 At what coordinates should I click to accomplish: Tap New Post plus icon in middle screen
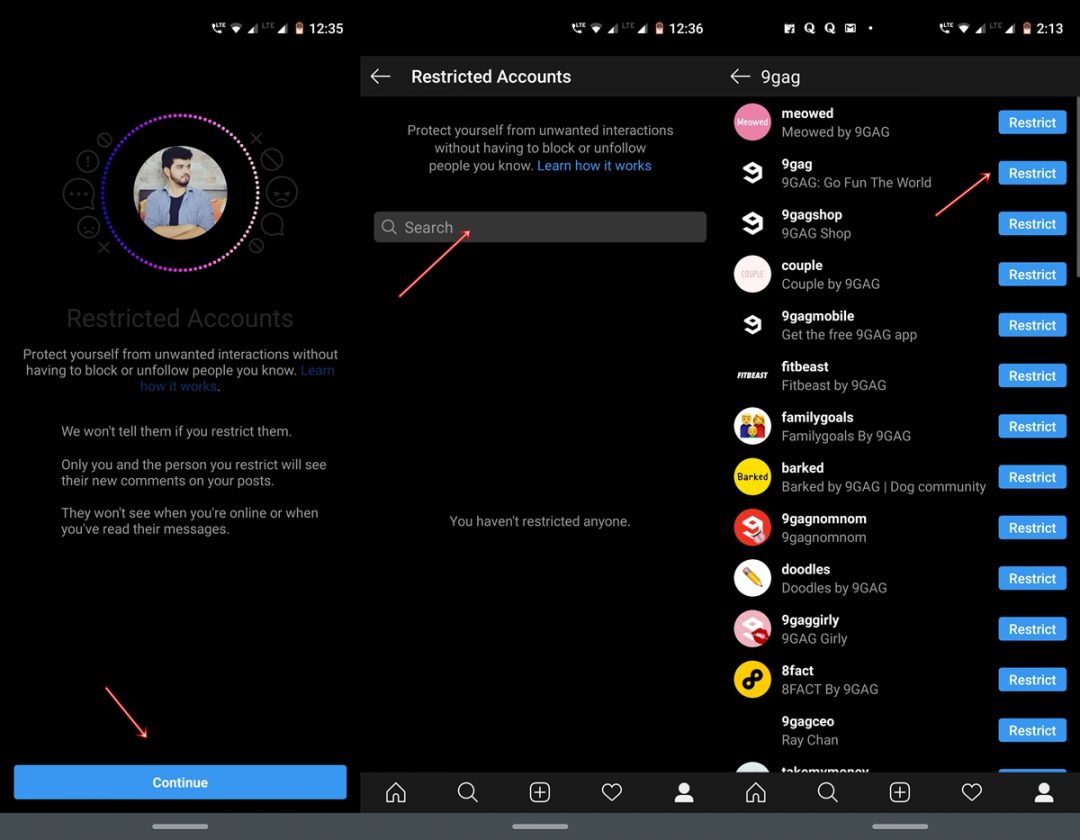[x=540, y=792]
